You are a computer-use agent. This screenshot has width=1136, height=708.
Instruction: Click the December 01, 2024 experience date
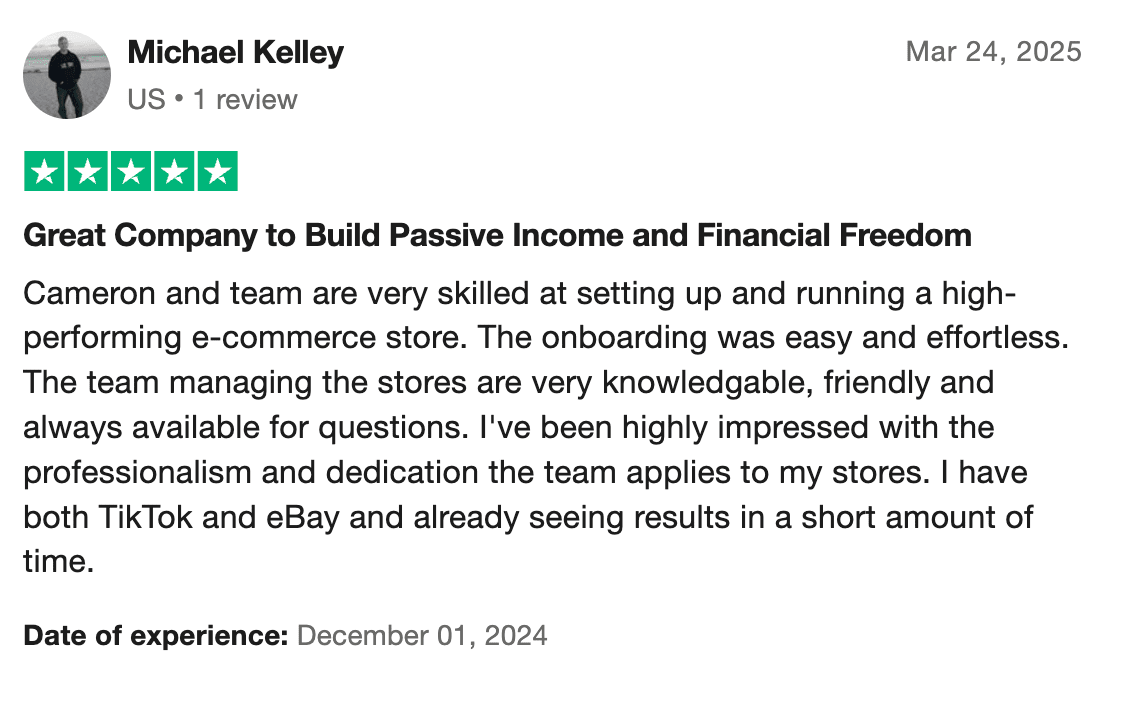(422, 635)
